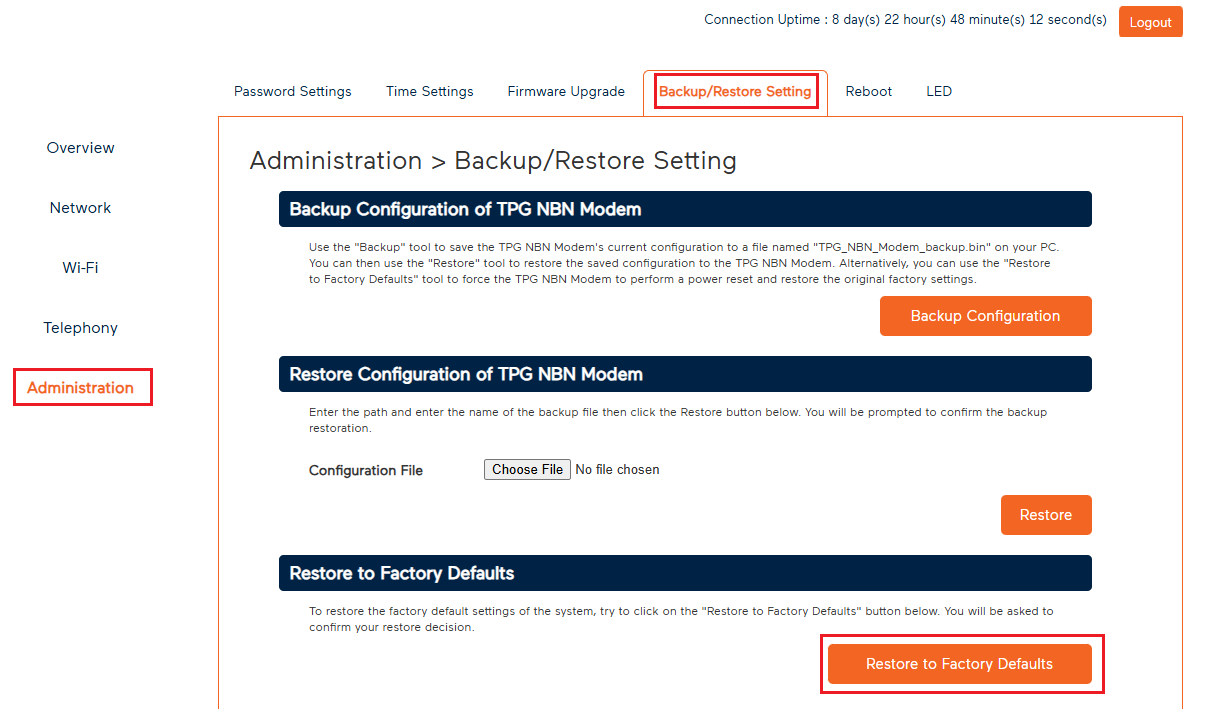Viewport: 1206px width, 709px height.
Task: Navigate to the Overview section
Action: pyautogui.click(x=80, y=147)
